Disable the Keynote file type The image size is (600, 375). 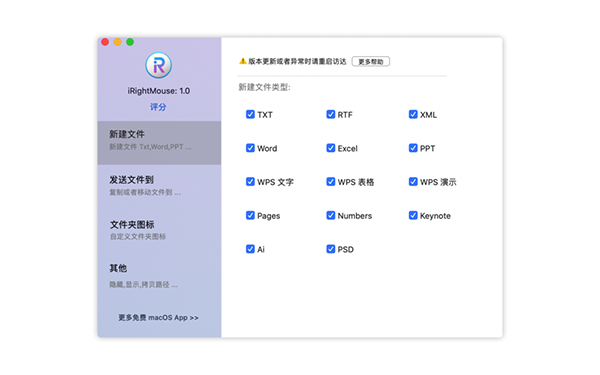pyautogui.click(x=413, y=215)
